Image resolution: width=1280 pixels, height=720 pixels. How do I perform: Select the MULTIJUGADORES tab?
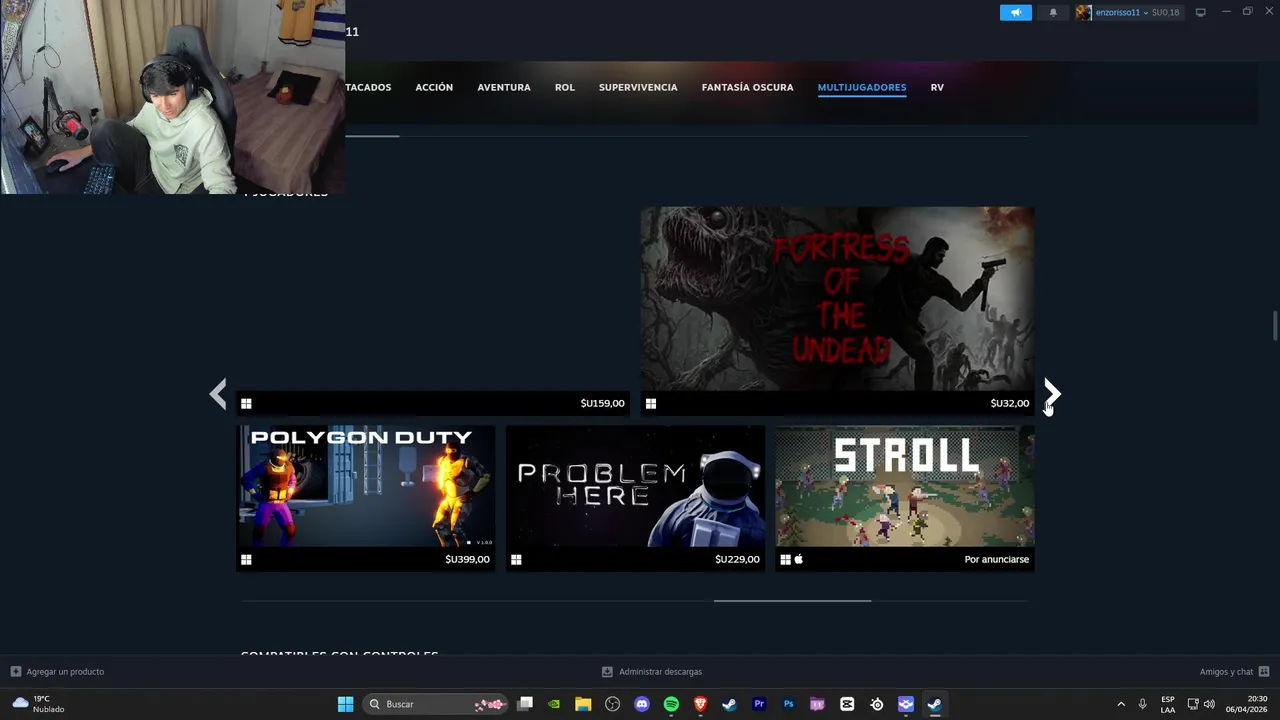tap(862, 87)
